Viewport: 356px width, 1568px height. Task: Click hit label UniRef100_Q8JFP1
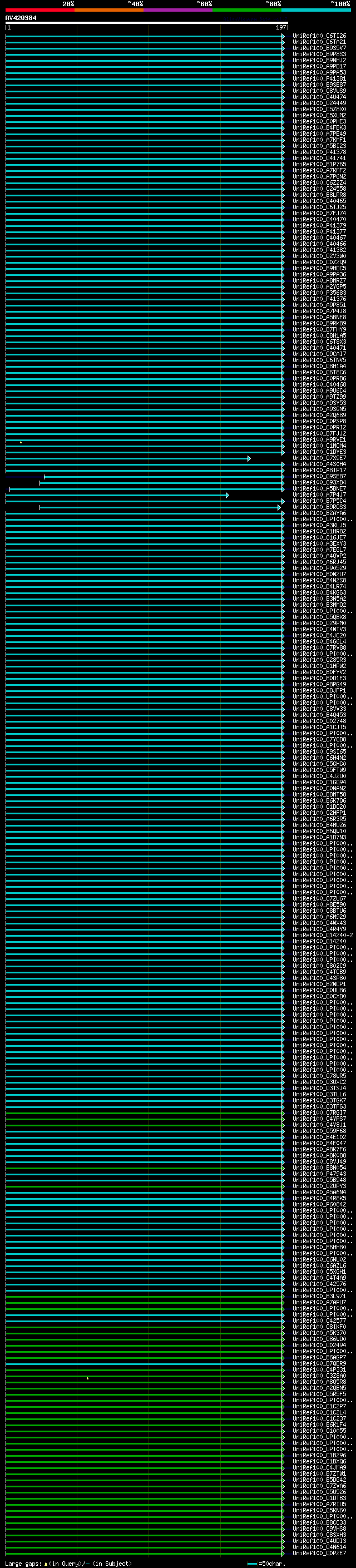coord(319,691)
